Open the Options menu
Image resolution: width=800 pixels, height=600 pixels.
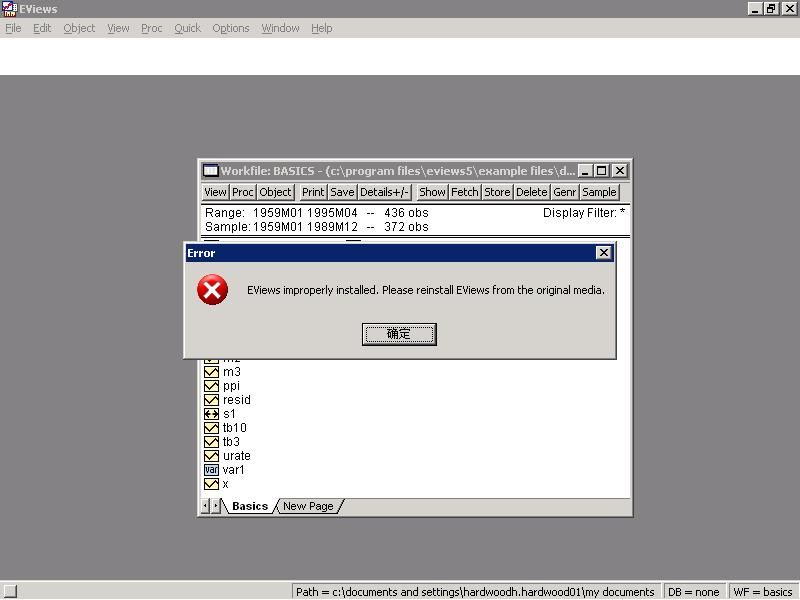tap(231, 28)
